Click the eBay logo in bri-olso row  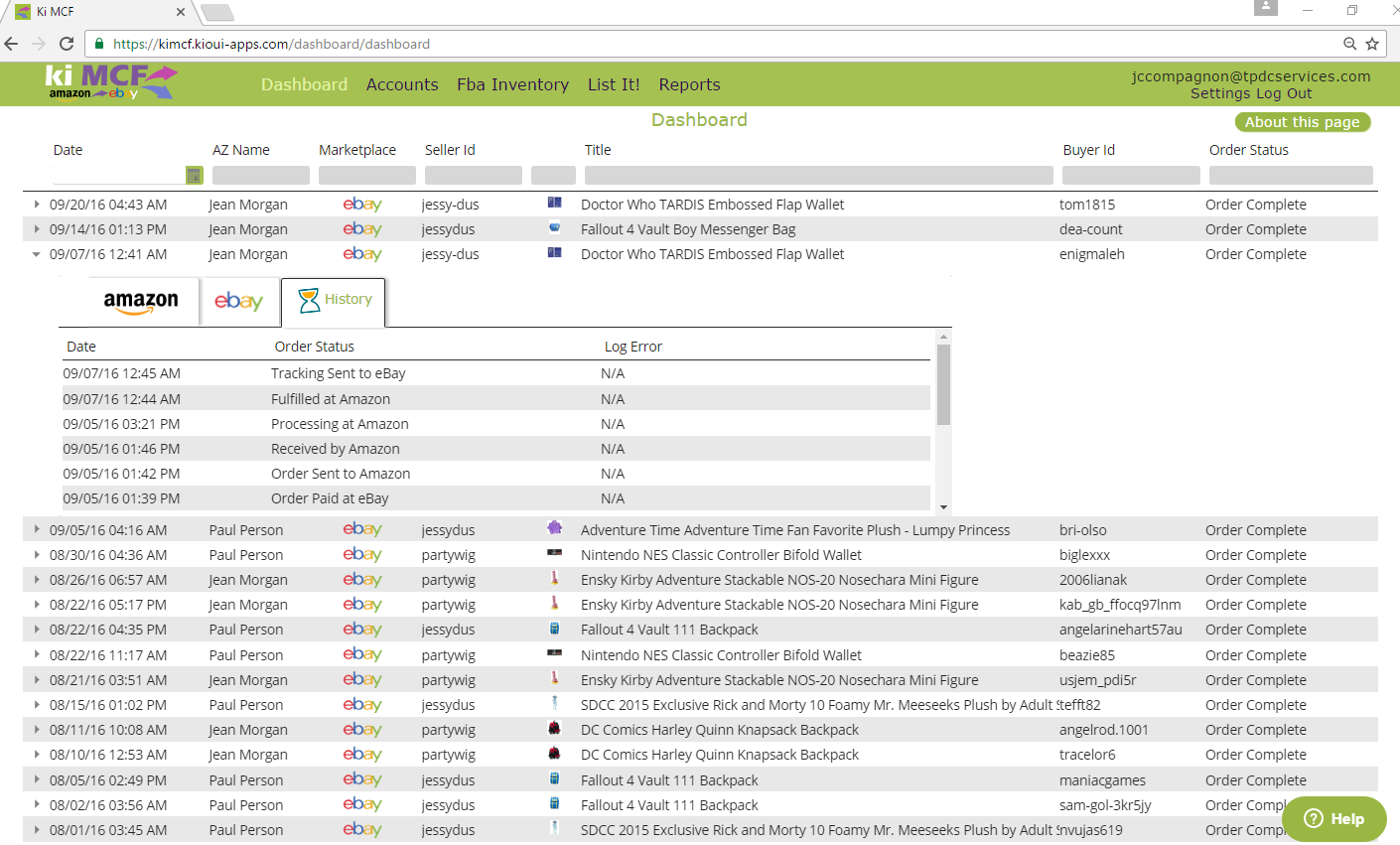tap(362, 530)
